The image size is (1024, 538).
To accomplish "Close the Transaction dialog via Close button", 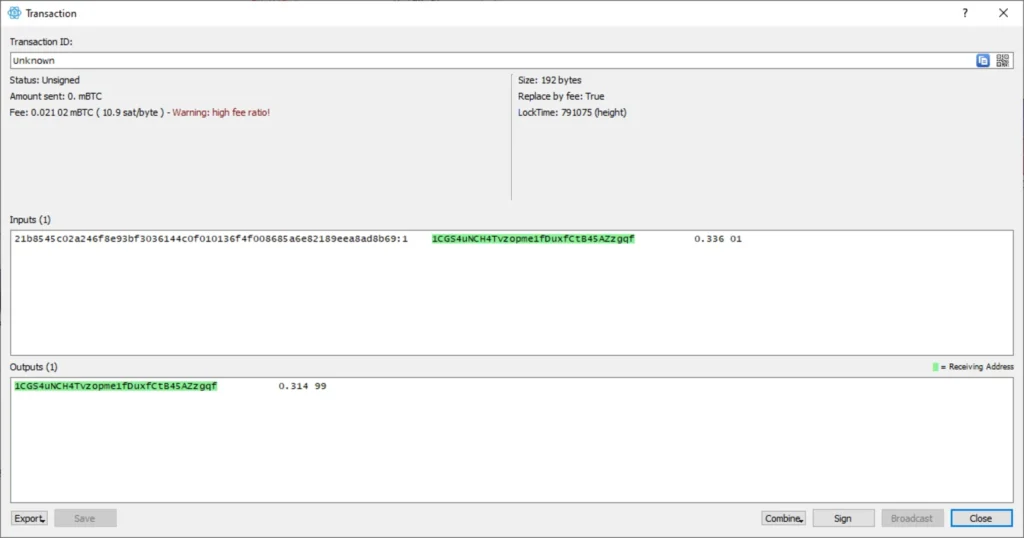I will (x=982, y=518).
